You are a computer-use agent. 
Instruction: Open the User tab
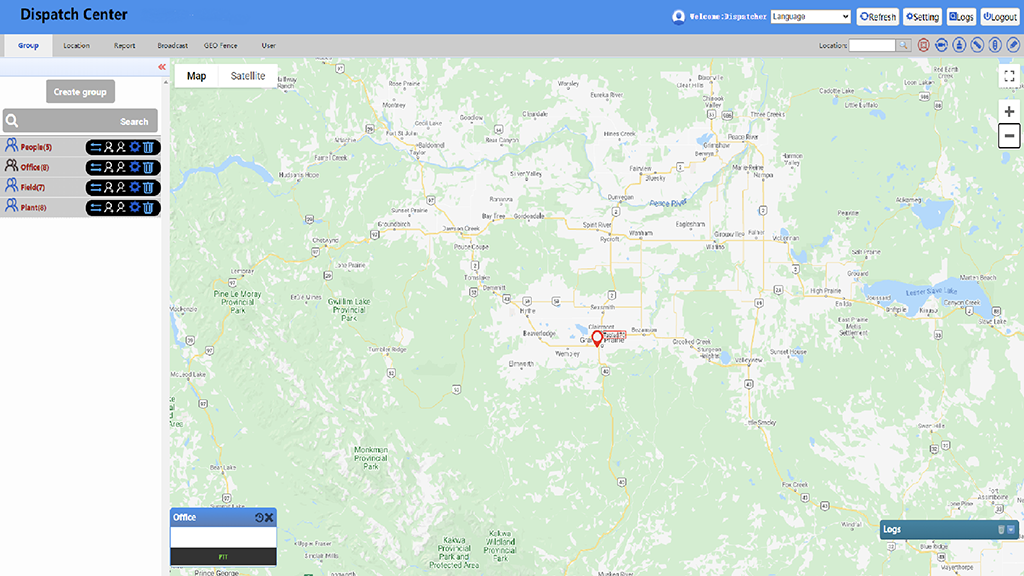coord(268,46)
